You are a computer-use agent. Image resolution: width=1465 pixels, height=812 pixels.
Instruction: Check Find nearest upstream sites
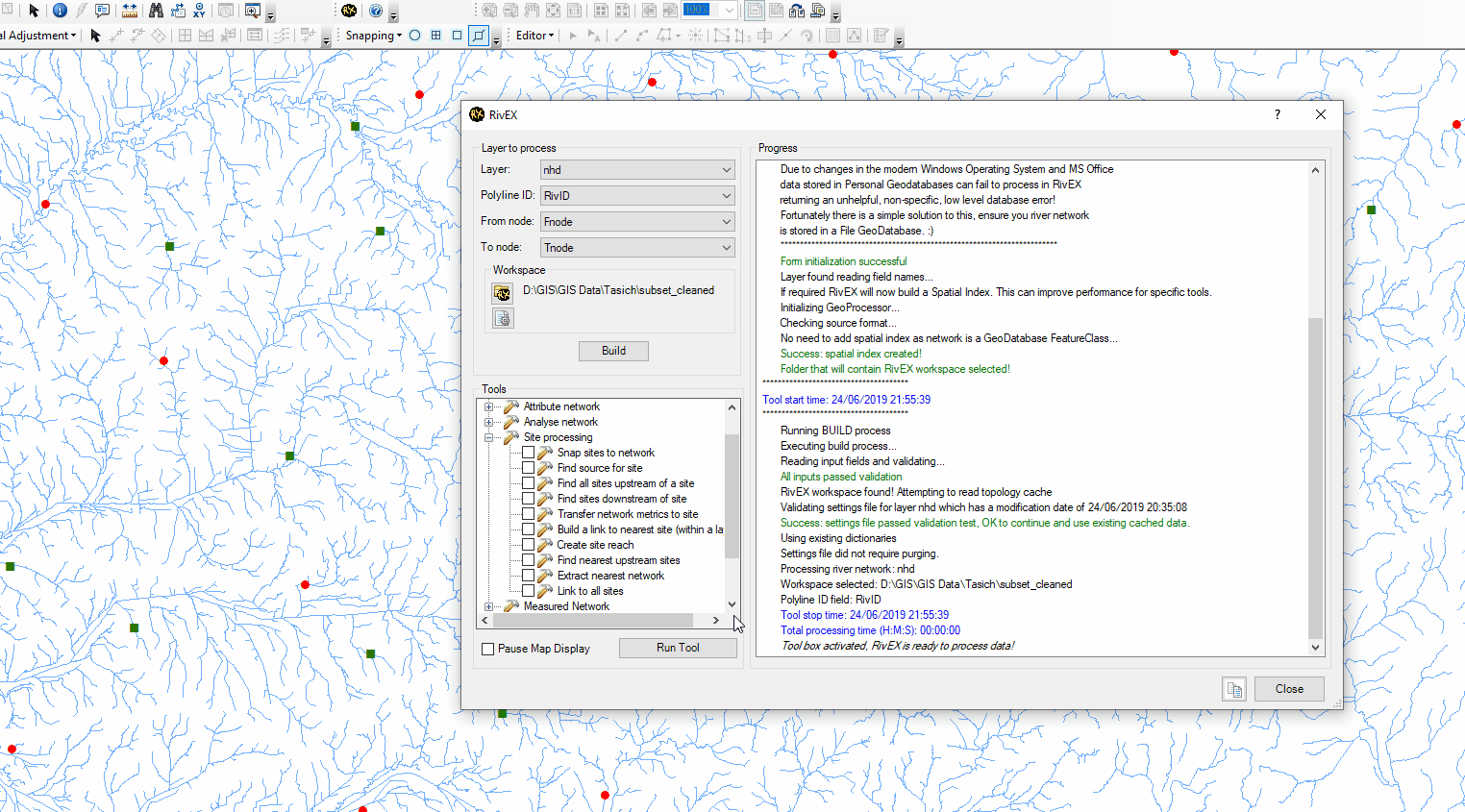point(528,560)
